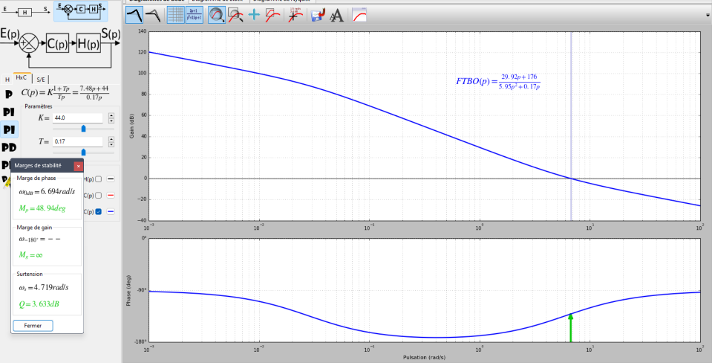Screen dimensions: 712x363
Task: Open the red line style swatch
Action: point(110,195)
